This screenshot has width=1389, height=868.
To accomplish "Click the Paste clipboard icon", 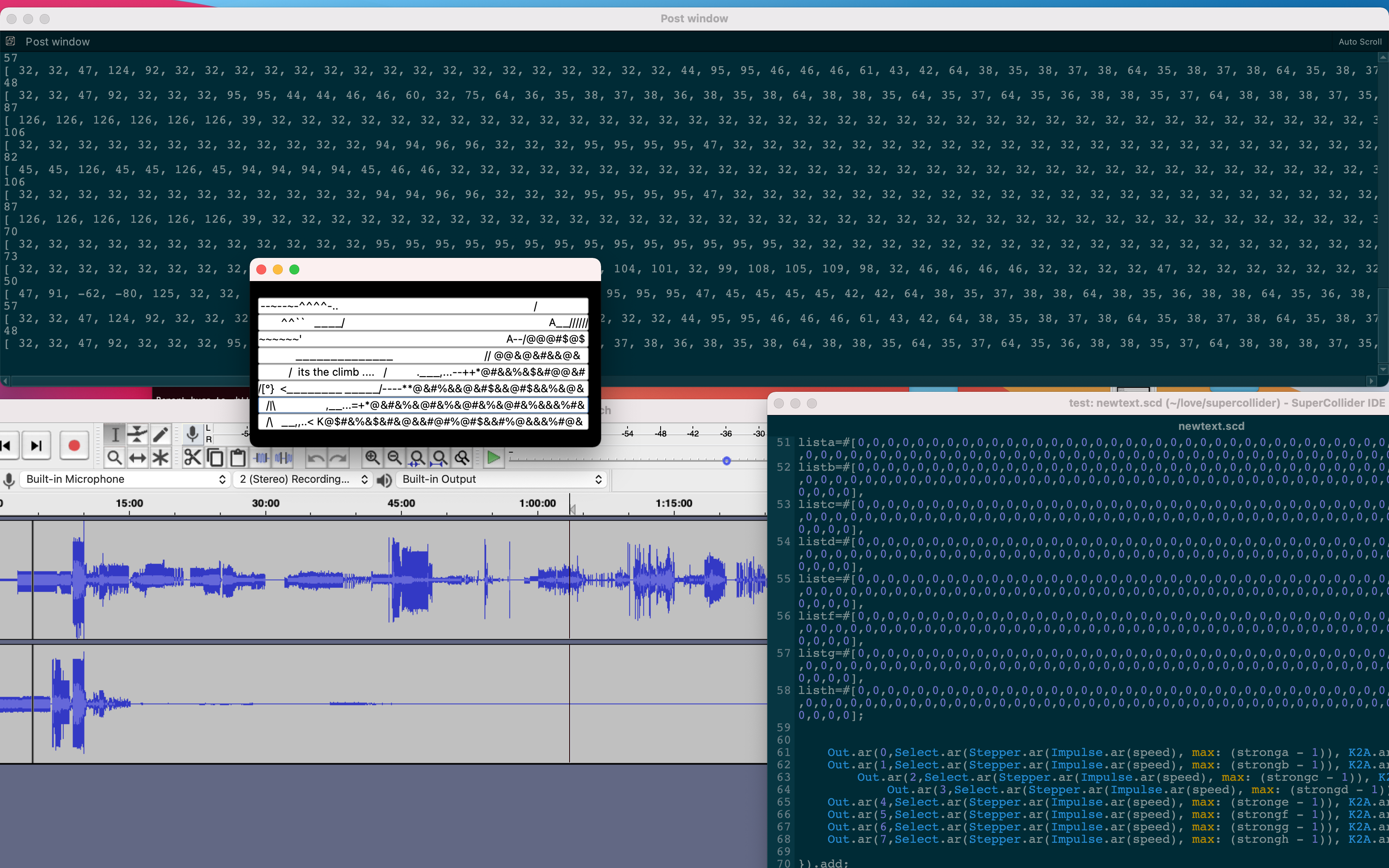I will pyautogui.click(x=238, y=458).
